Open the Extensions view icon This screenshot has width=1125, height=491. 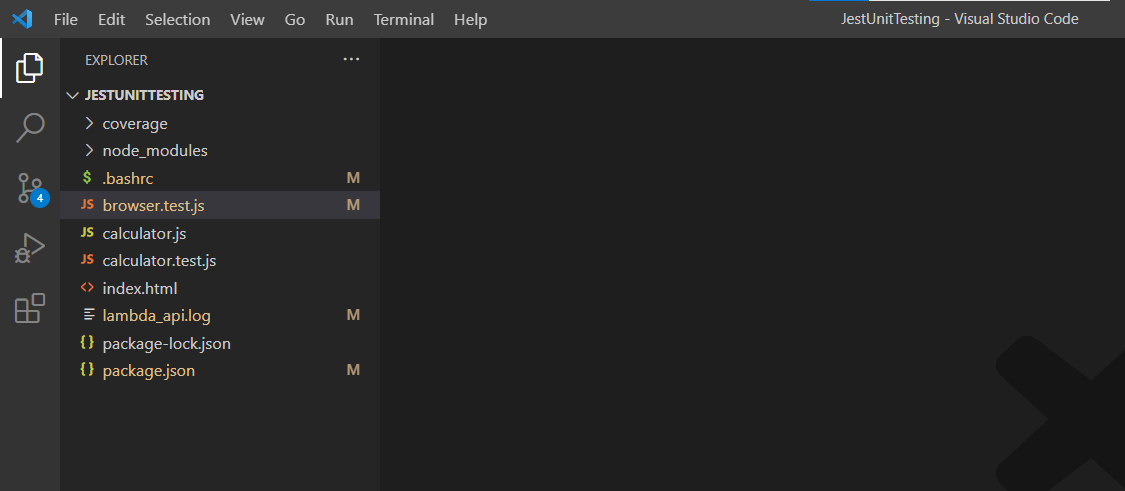[x=30, y=308]
